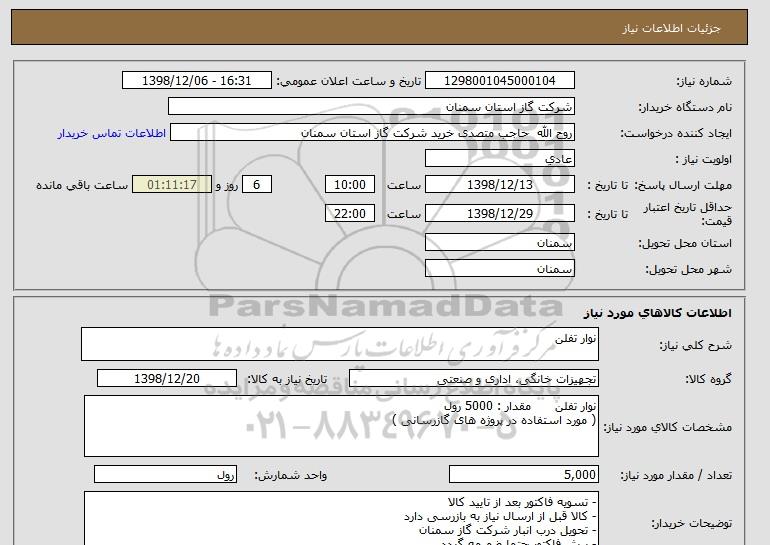770x545 pixels.
Task: Click the label ایجاد کننده درخواست
Action: (676, 133)
